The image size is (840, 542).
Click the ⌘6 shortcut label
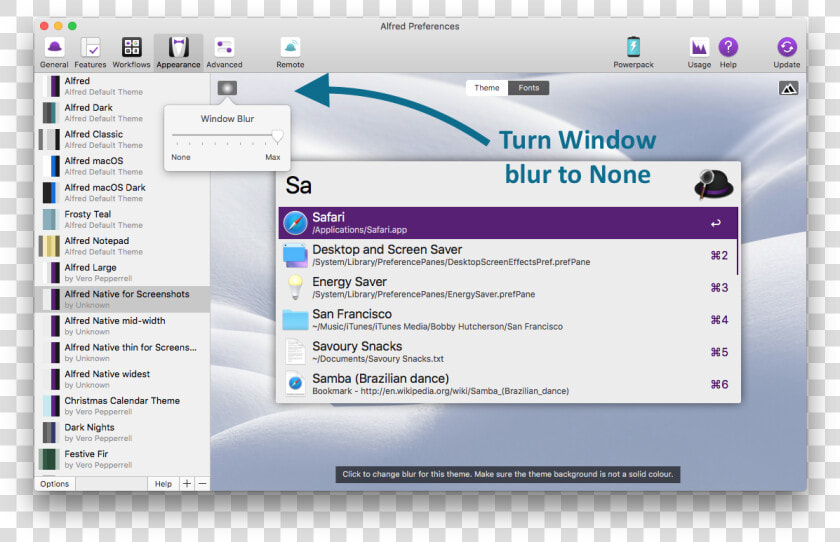(719, 384)
